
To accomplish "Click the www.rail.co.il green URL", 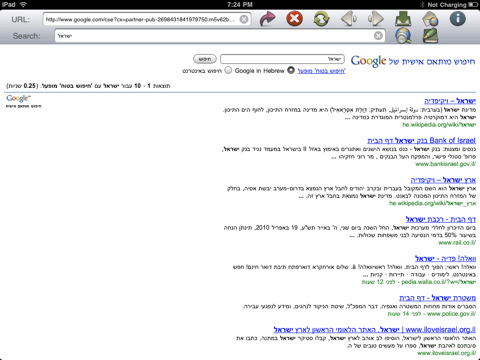I will pyautogui.click(x=457, y=243).
